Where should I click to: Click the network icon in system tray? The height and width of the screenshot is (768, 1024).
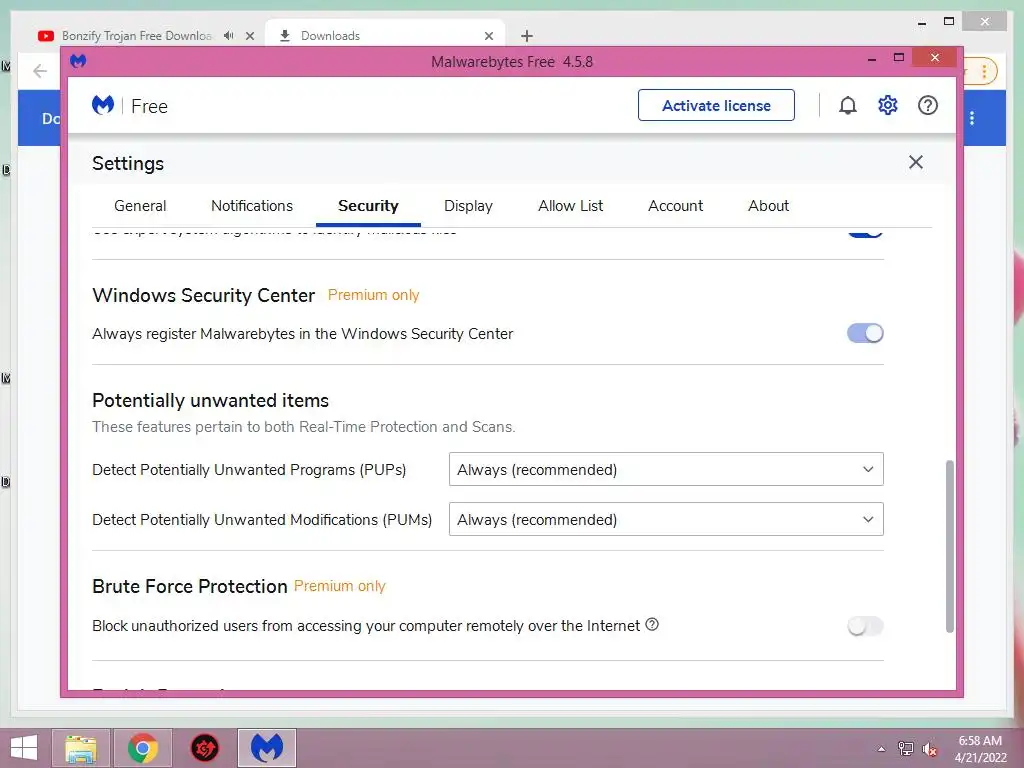[906, 749]
